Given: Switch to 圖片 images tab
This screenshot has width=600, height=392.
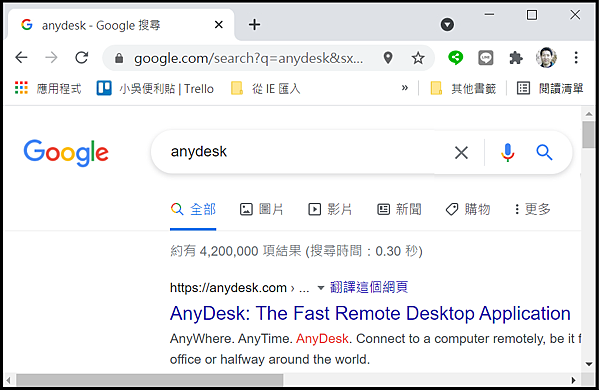Looking at the screenshot, I should [x=261, y=209].
